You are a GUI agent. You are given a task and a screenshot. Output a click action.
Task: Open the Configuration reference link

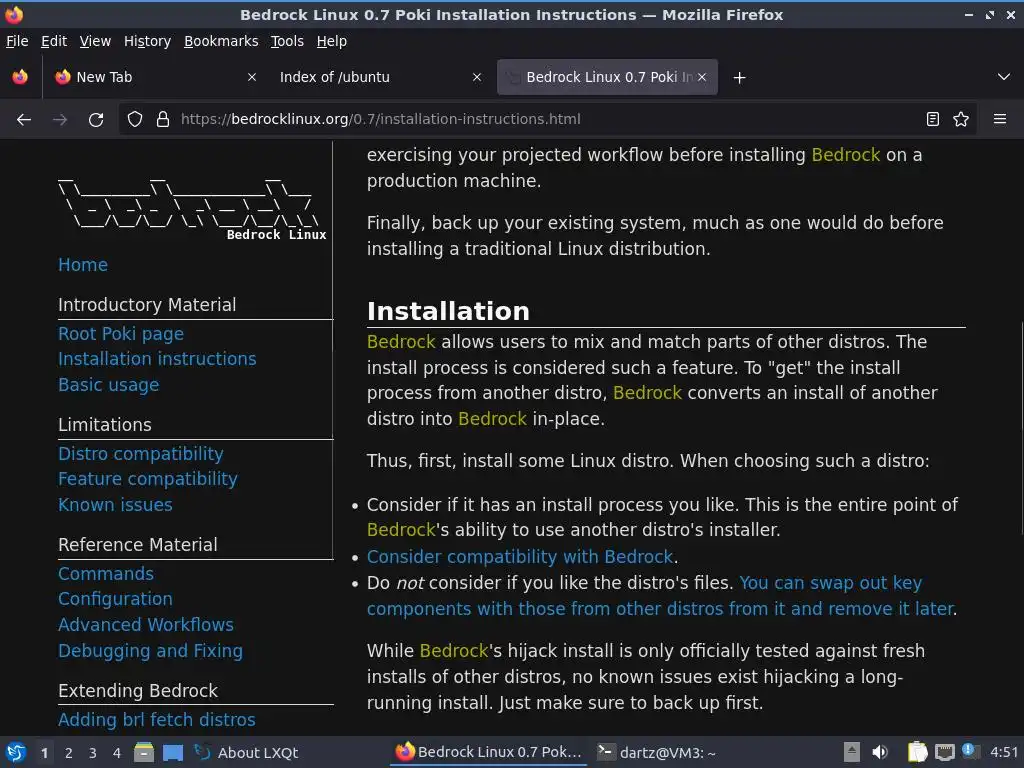[x=116, y=600]
